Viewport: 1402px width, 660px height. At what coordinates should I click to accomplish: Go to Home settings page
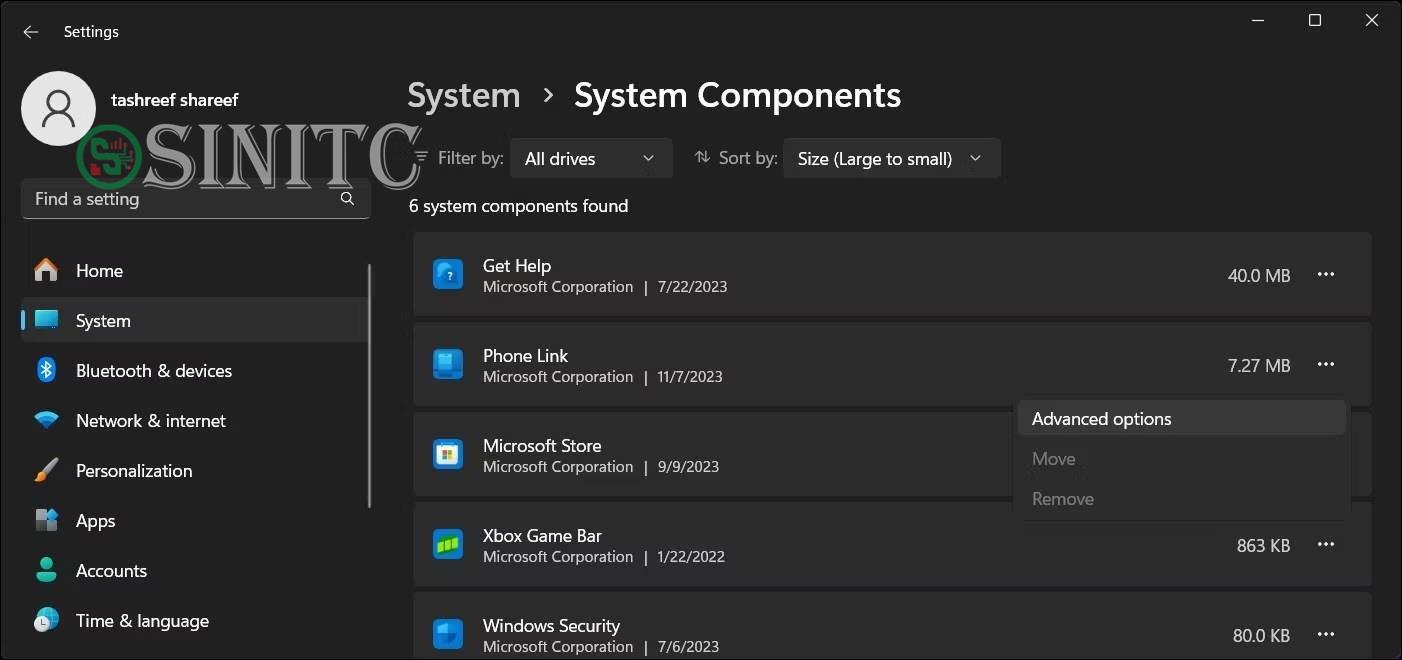pos(194,271)
